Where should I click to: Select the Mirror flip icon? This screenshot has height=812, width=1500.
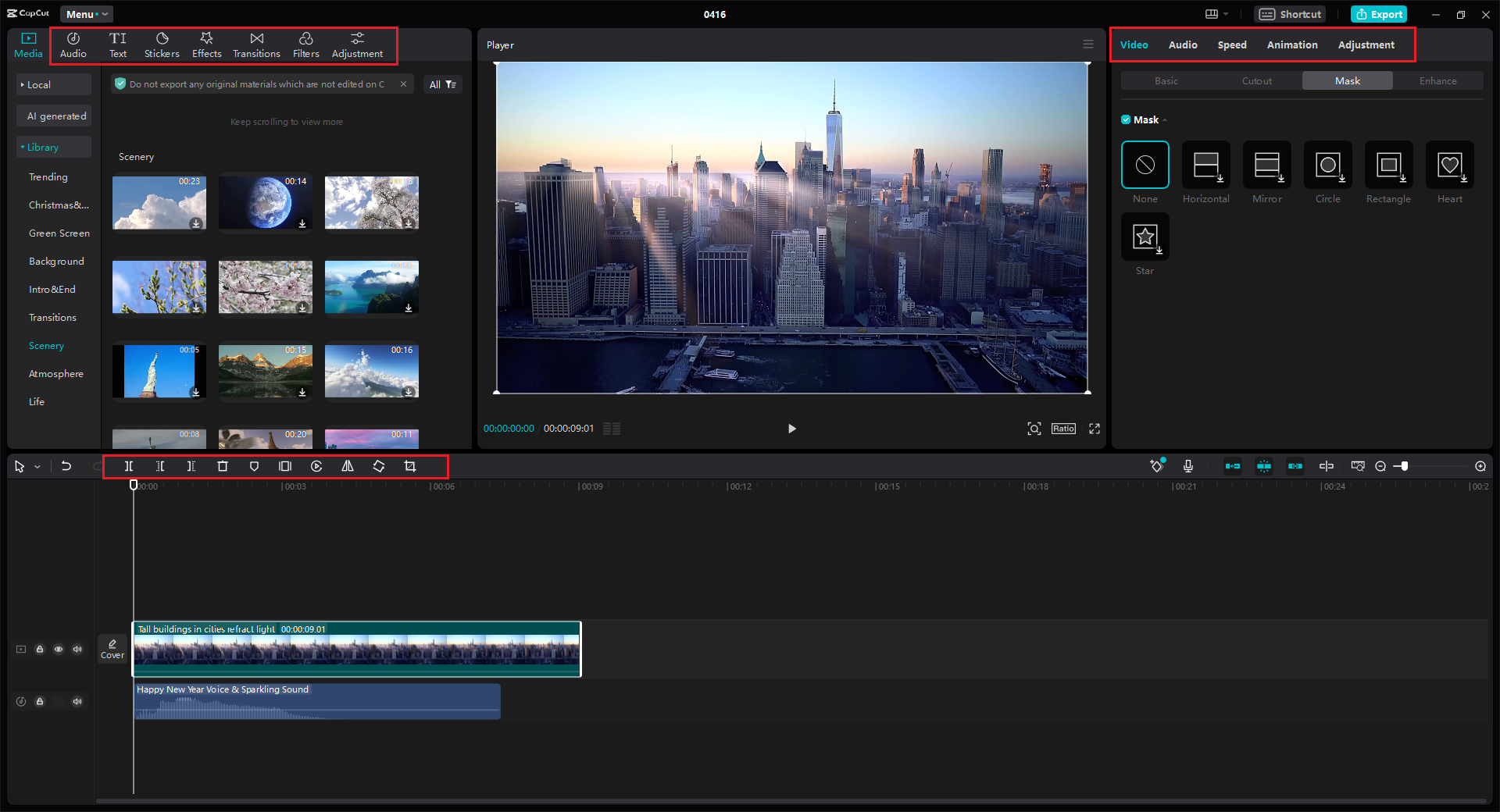pos(348,466)
